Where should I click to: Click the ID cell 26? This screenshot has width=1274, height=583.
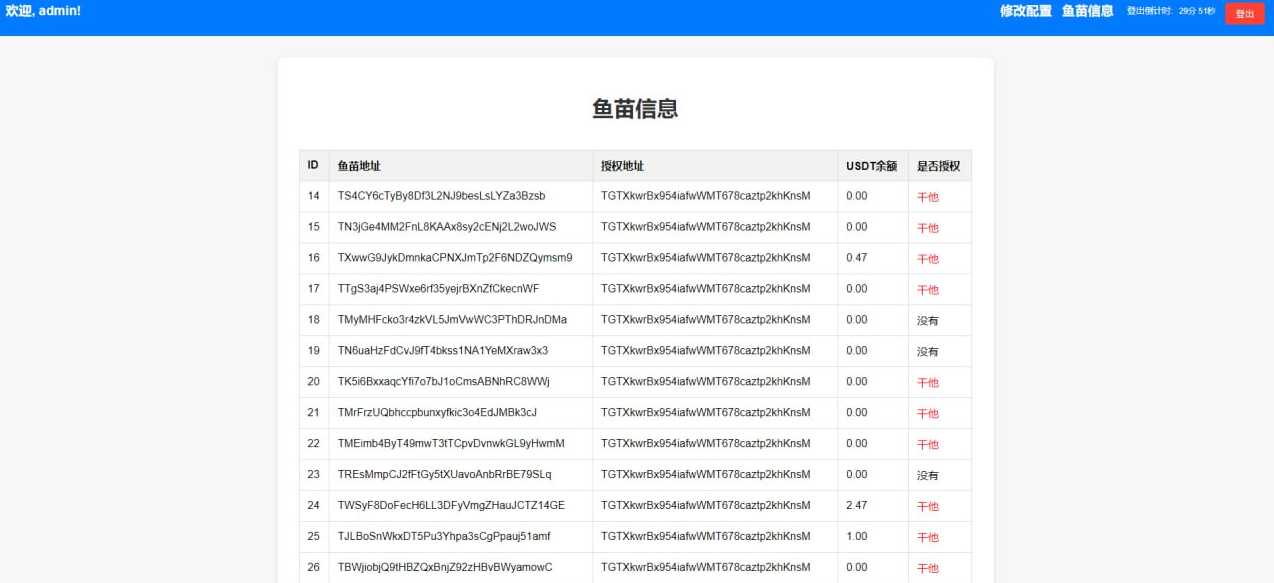click(314, 568)
